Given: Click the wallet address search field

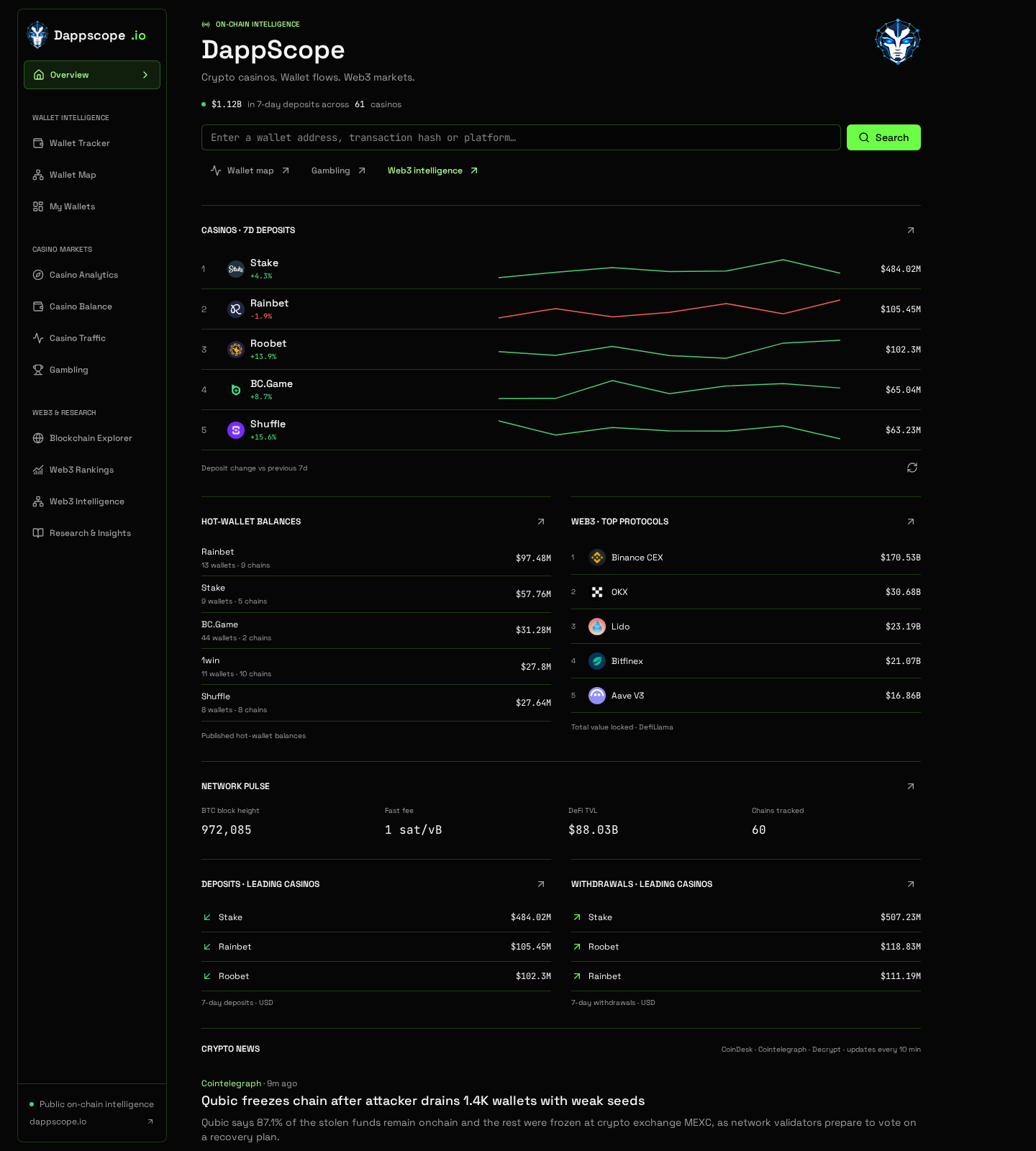Looking at the screenshot, I should coord(521,137).
